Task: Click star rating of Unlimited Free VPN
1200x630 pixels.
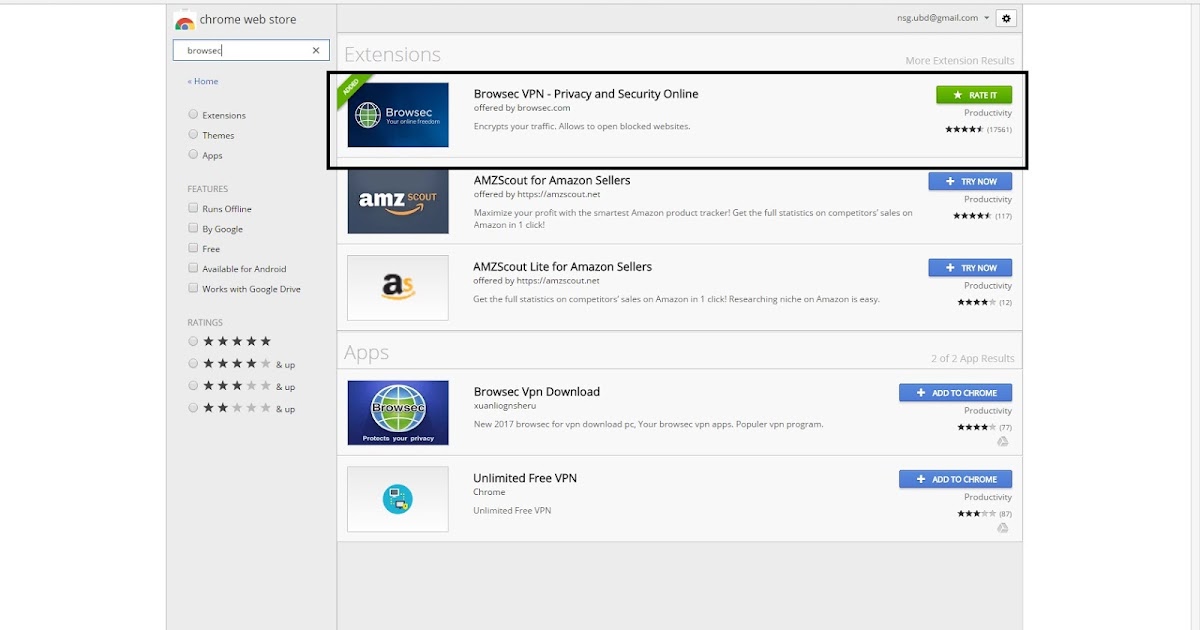Action: 975,514
